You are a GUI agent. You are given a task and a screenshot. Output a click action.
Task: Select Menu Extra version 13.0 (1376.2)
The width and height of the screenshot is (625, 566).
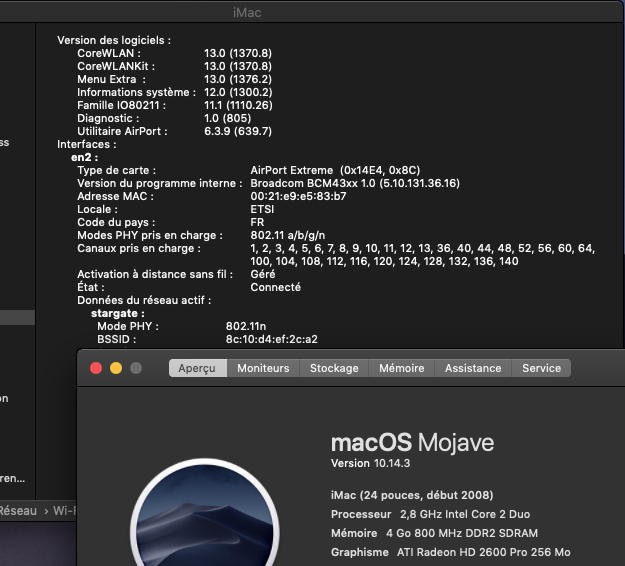(x=238, y=79)
